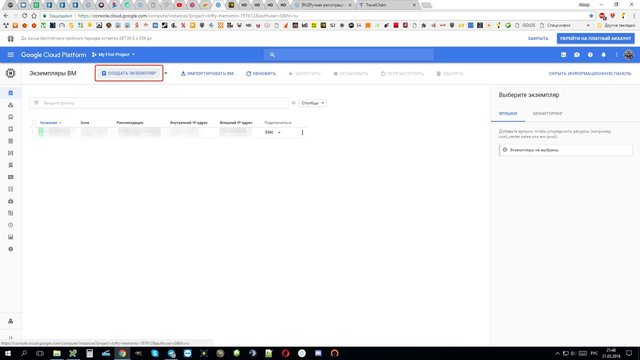The image size is (640, 360).
Task: Open the header three-dot settings menu
Action: [x=616, y=55]
